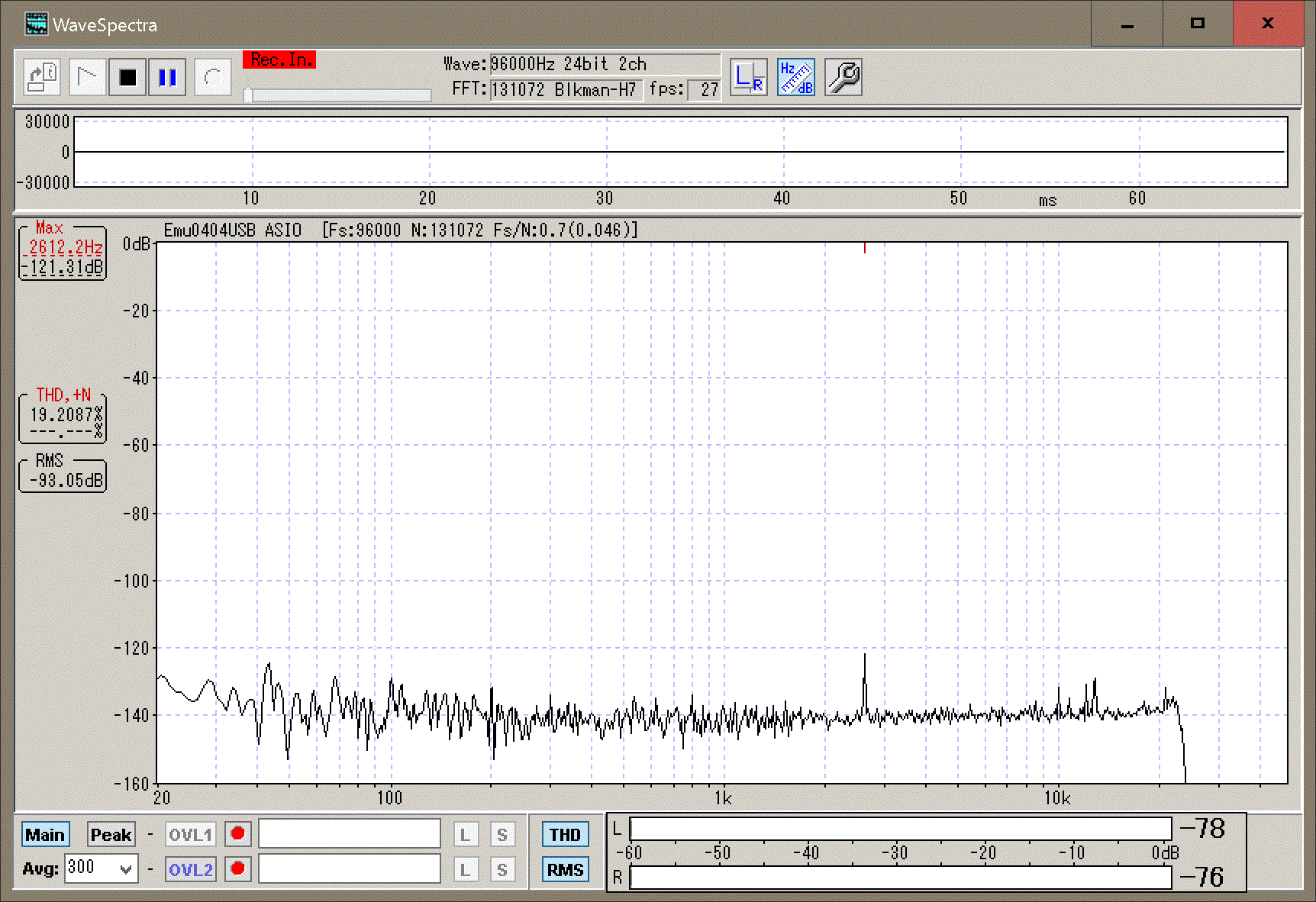Click the Wave format field 96000Hz 24bit 2ch
Screen dimensions: 1316x902
(x=605, y=64)
